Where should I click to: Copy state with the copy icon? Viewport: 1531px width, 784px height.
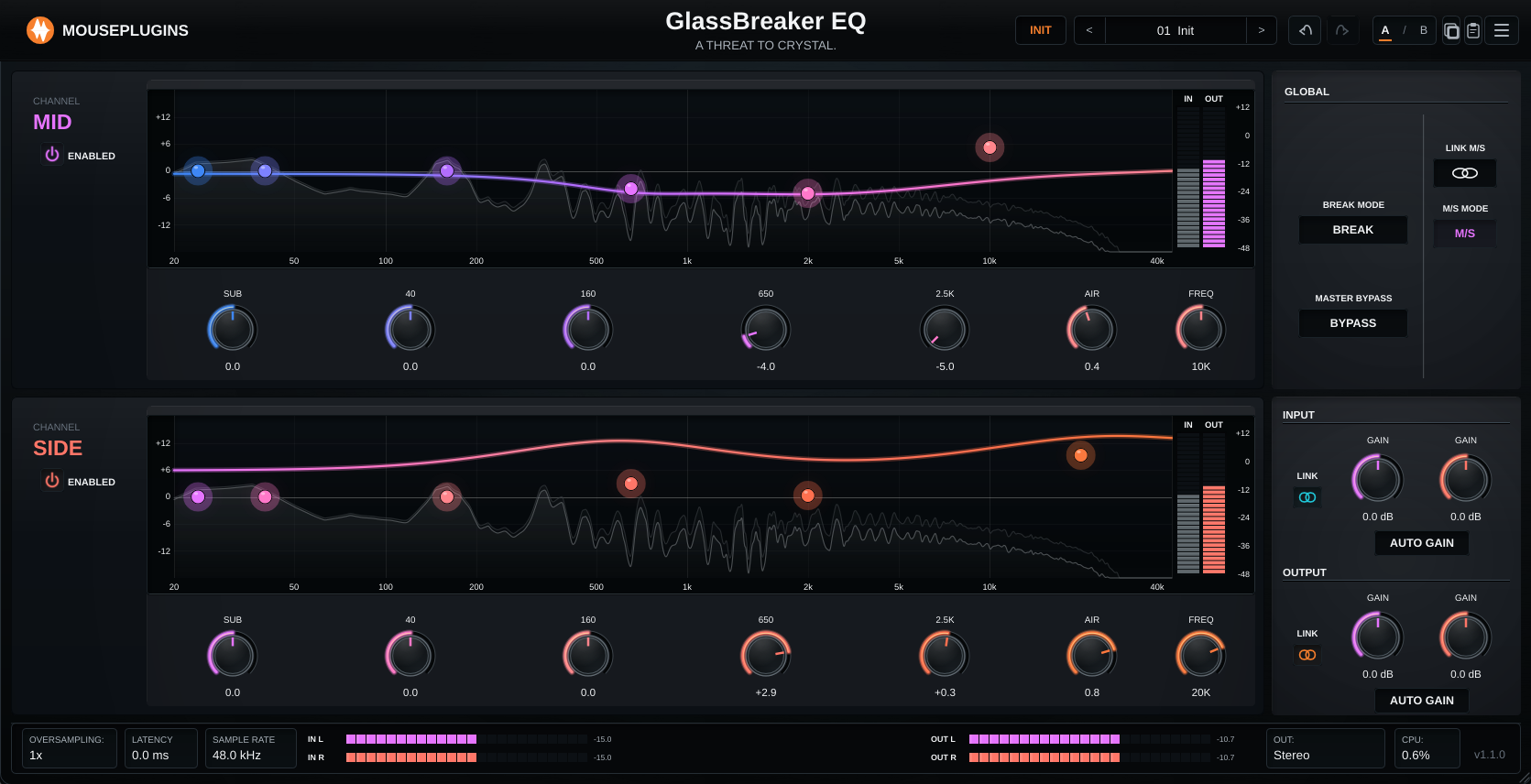[x=1451, y=30]
